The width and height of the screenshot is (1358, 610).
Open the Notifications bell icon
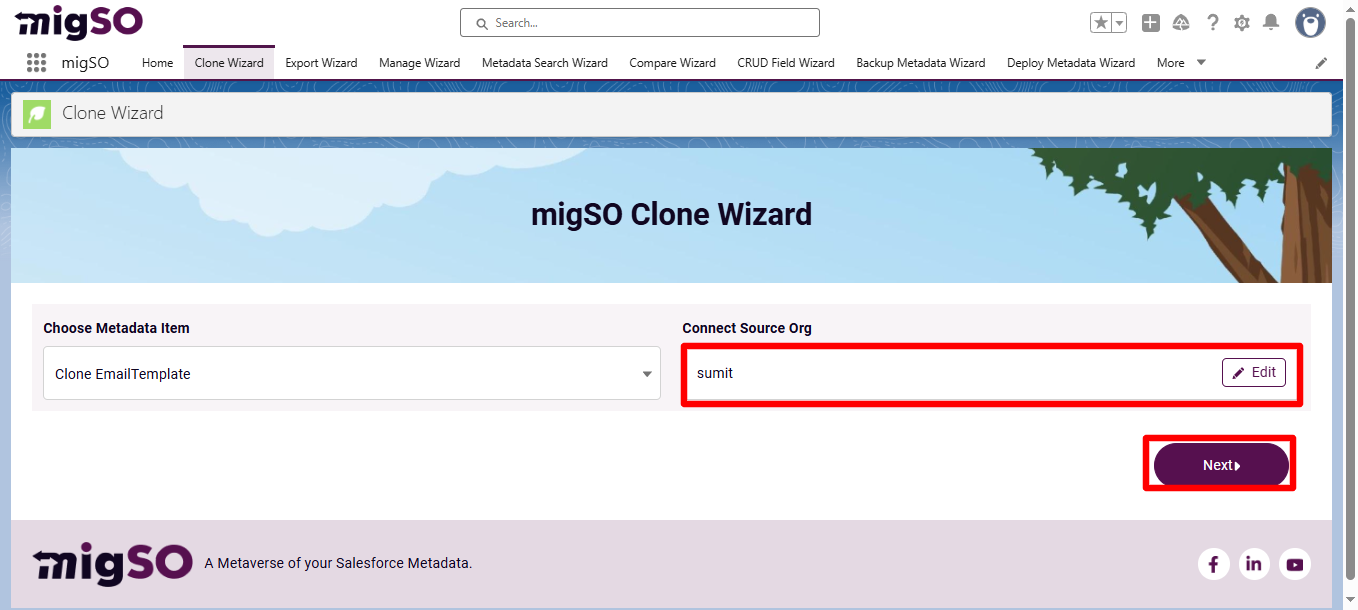coord(1271,22)
